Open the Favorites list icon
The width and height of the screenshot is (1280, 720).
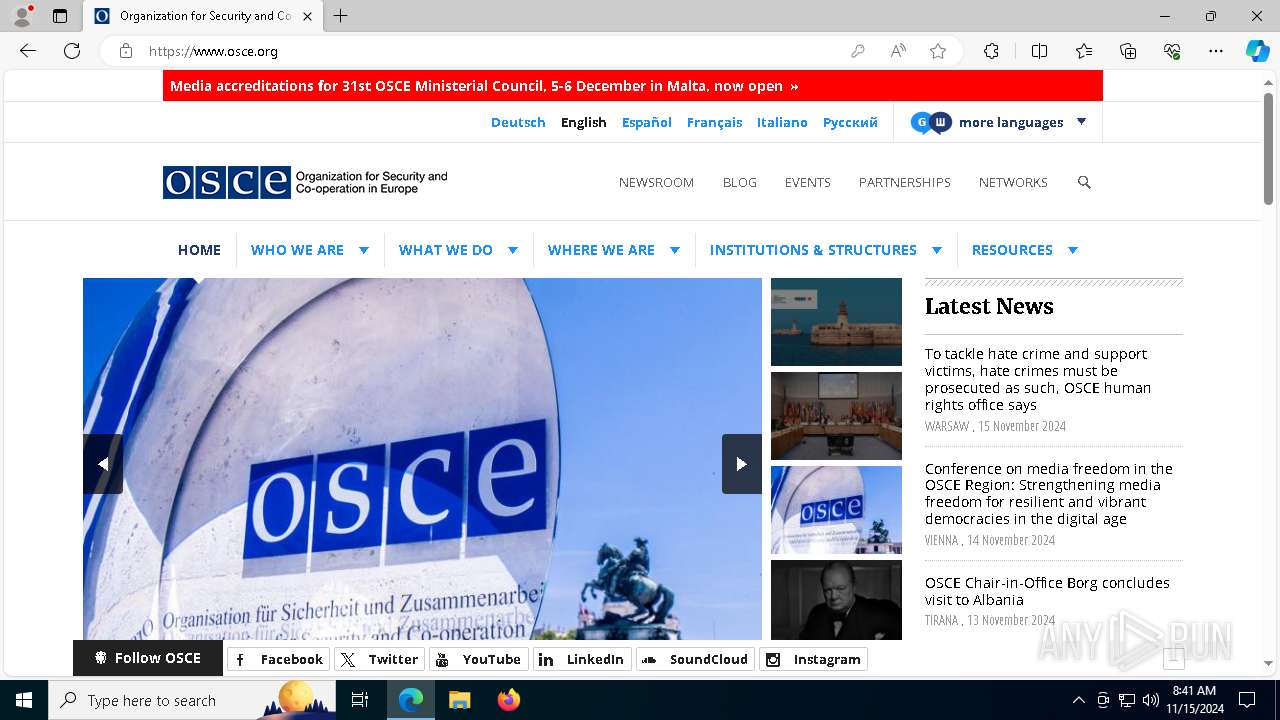[1084, 51]
